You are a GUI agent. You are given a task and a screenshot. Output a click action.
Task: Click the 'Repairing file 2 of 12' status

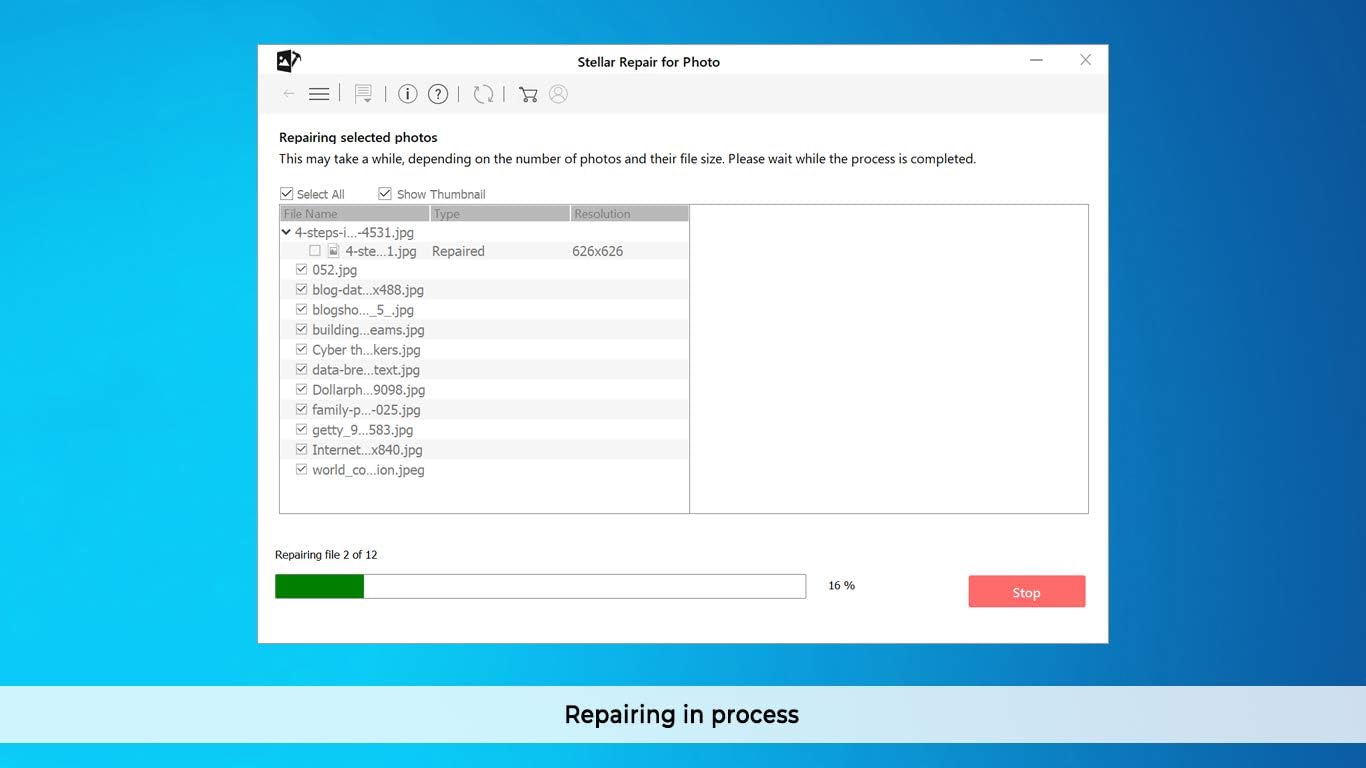pos(326,555)
